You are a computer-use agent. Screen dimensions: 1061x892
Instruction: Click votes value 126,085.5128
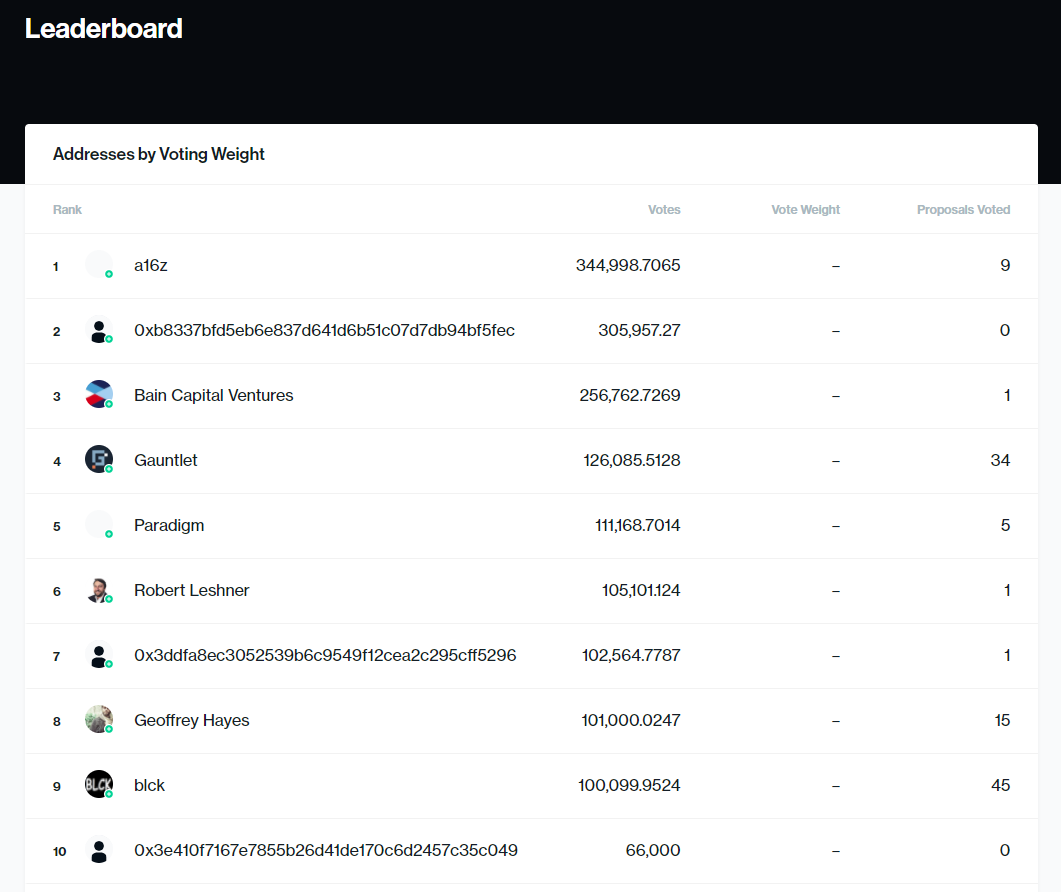632,460
